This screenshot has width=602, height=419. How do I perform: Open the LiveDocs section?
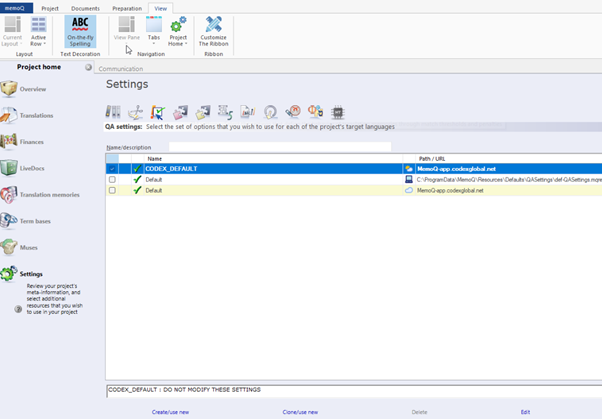coord(22,168)
